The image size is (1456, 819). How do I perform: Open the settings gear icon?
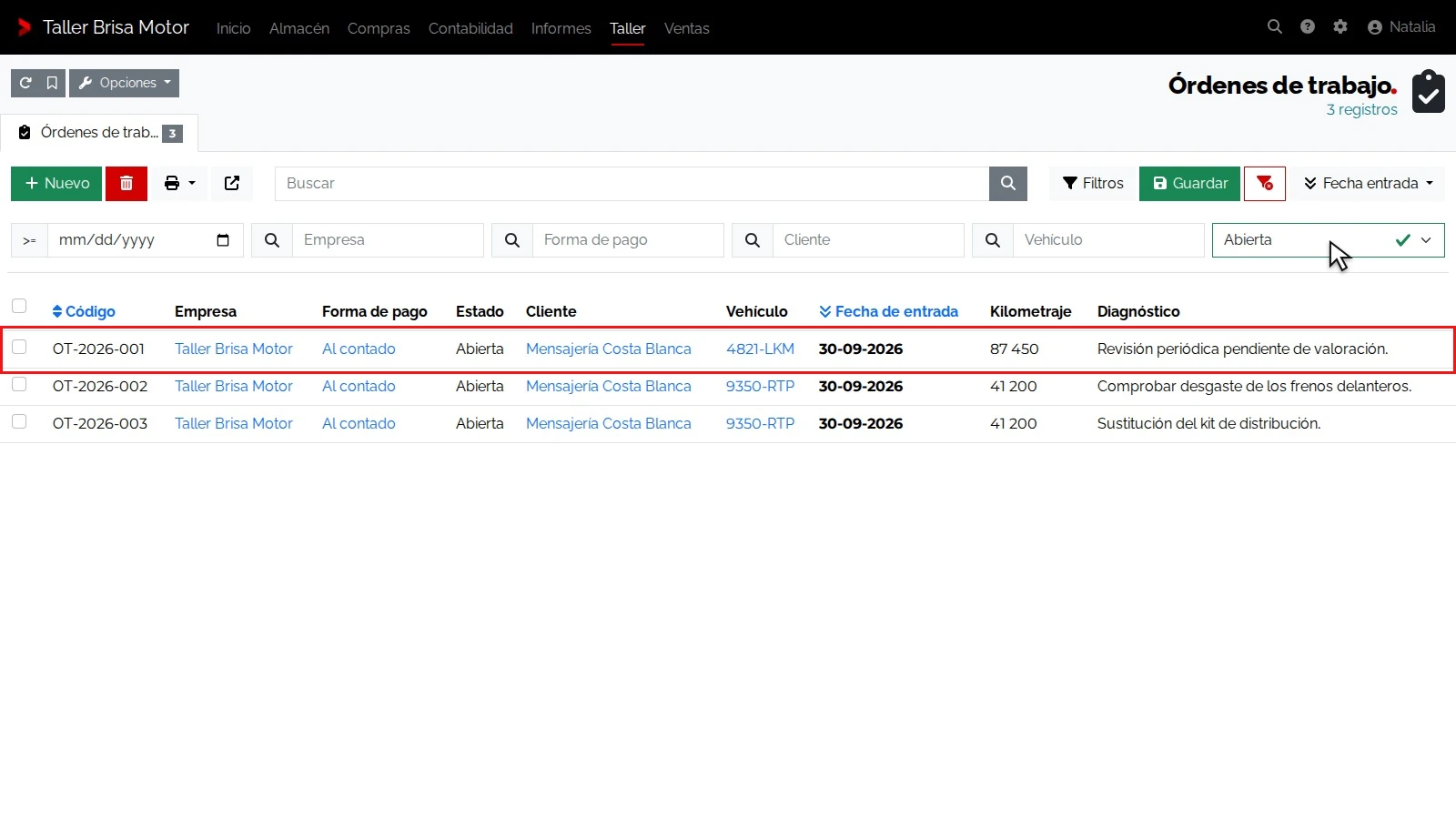1340,27
